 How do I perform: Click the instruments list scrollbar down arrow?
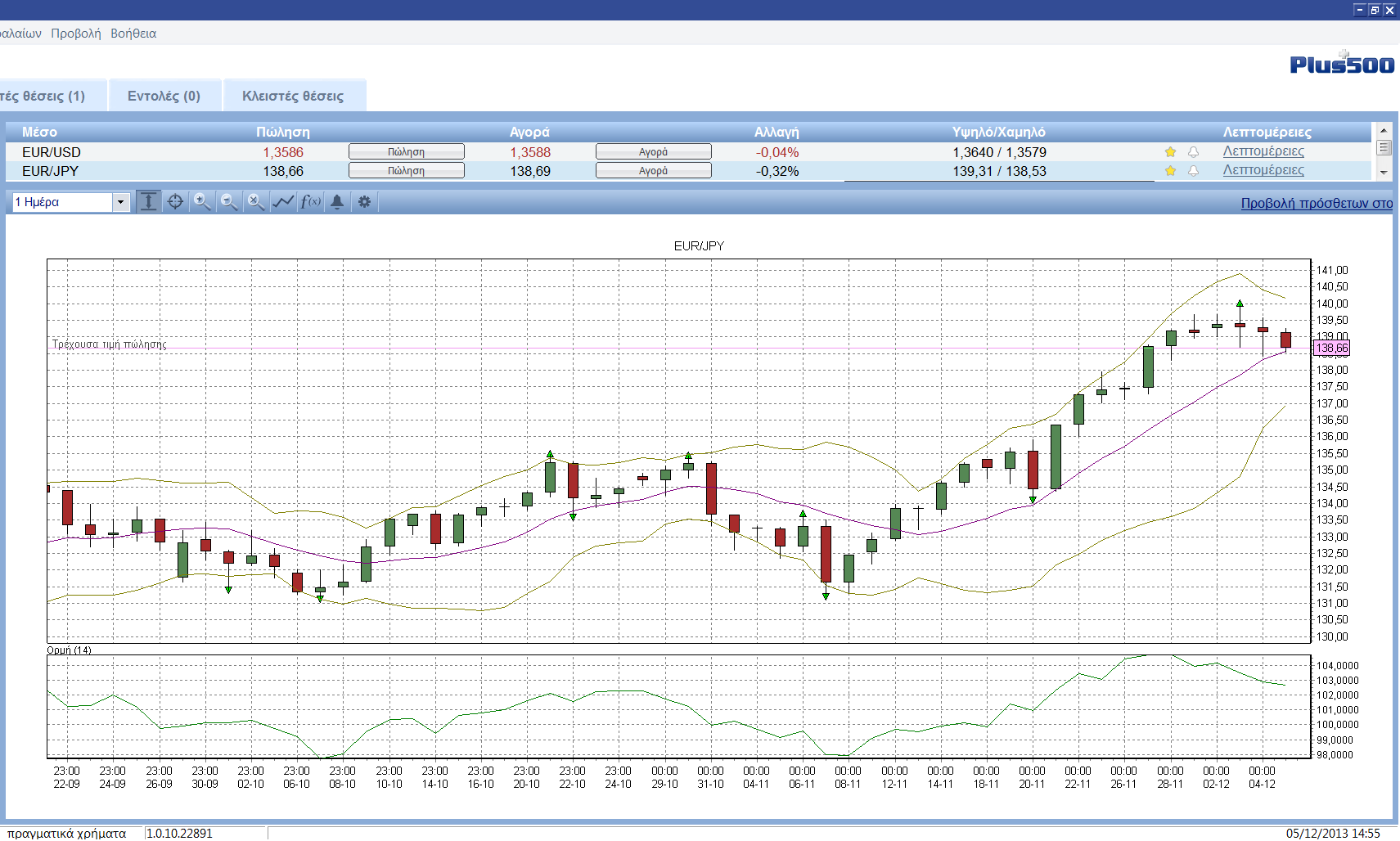coord(1384,173)
